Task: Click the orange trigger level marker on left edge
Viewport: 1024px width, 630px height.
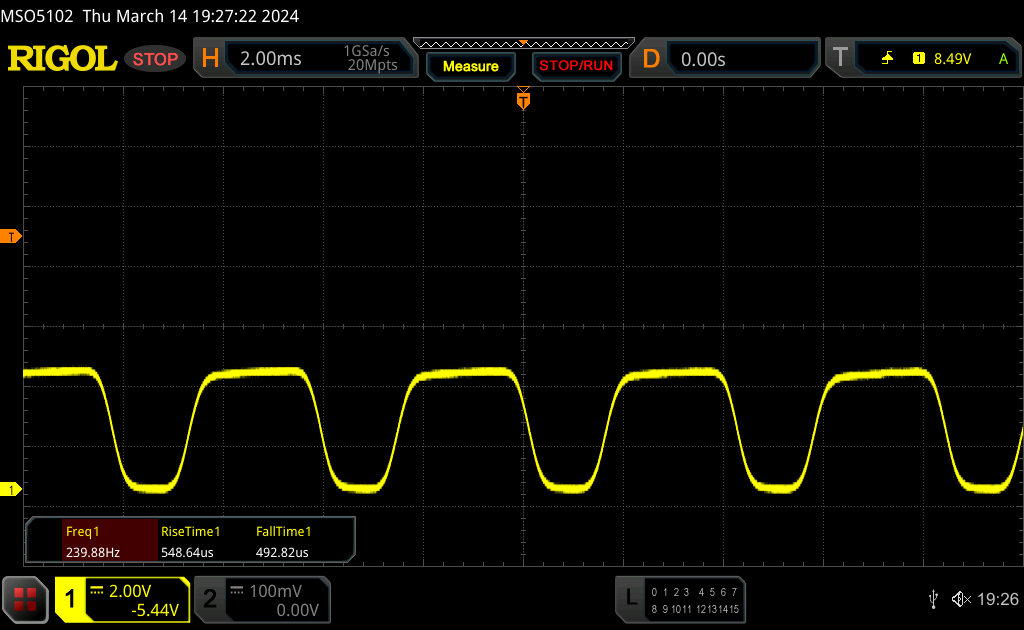Action: point(12,236)
